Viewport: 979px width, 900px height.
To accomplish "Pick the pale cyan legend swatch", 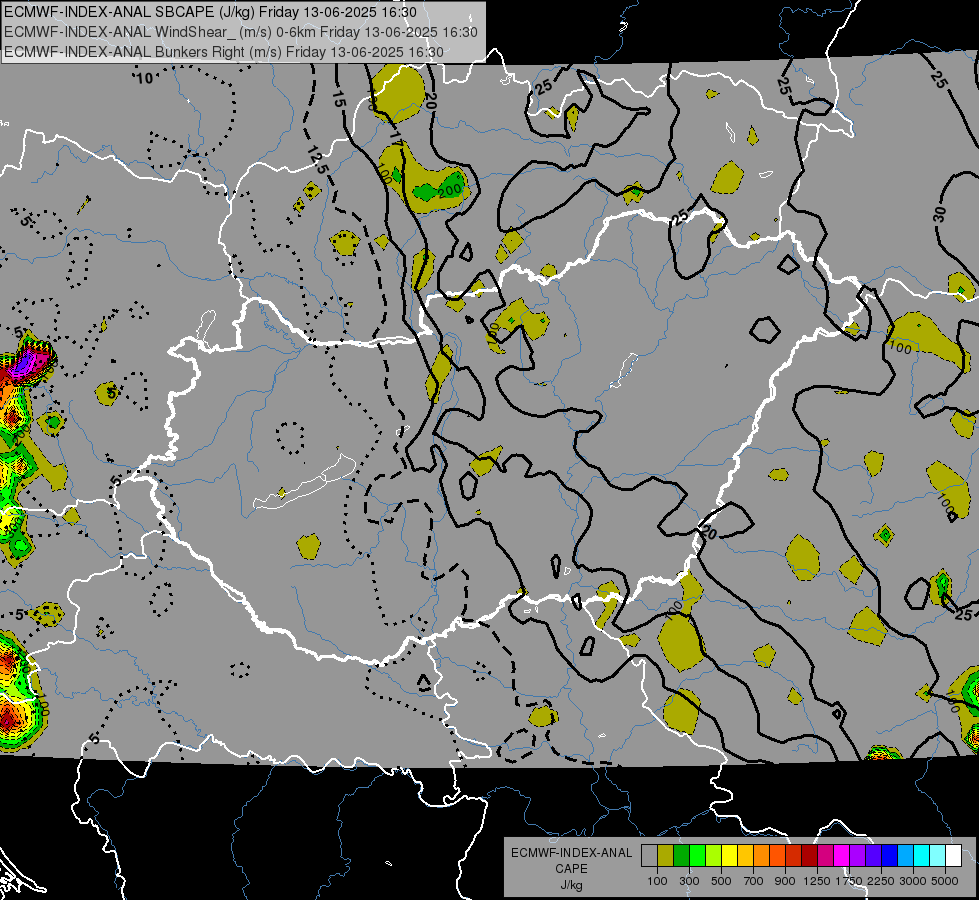I will (938, 855).
